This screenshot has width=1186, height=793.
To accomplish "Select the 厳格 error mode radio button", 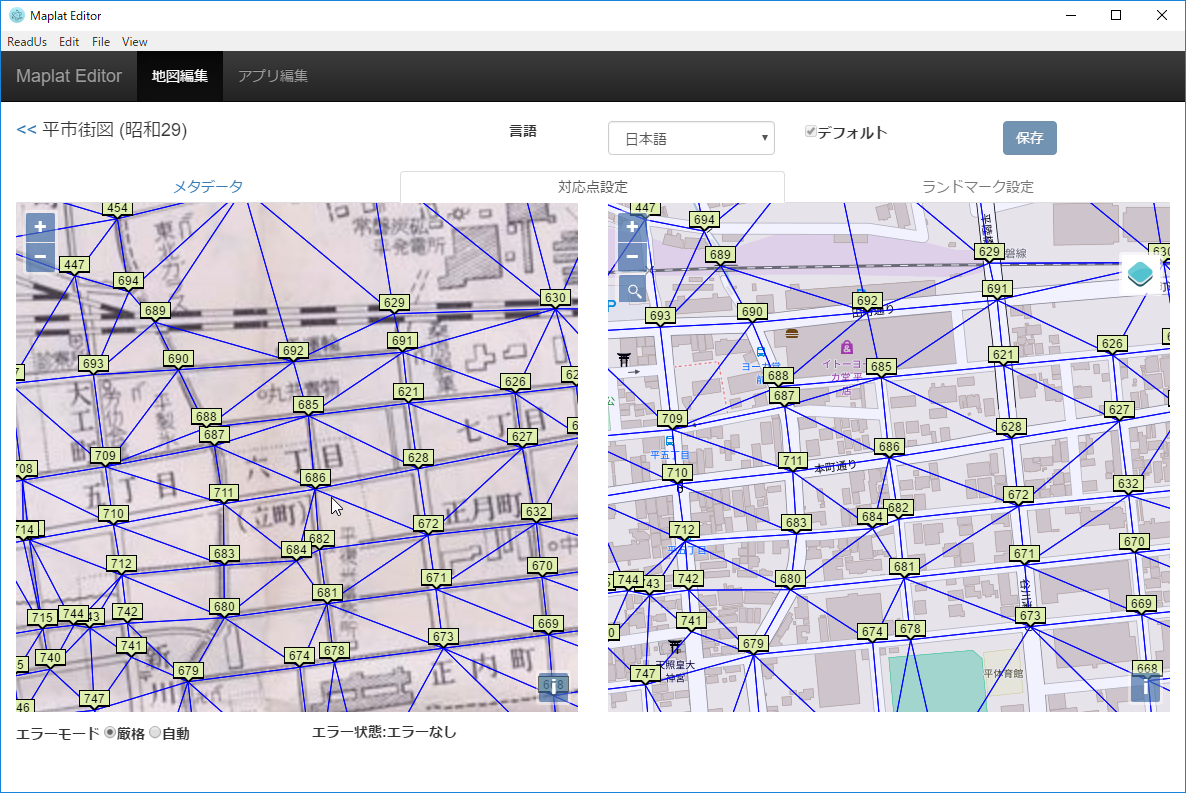I will [109, 731].
